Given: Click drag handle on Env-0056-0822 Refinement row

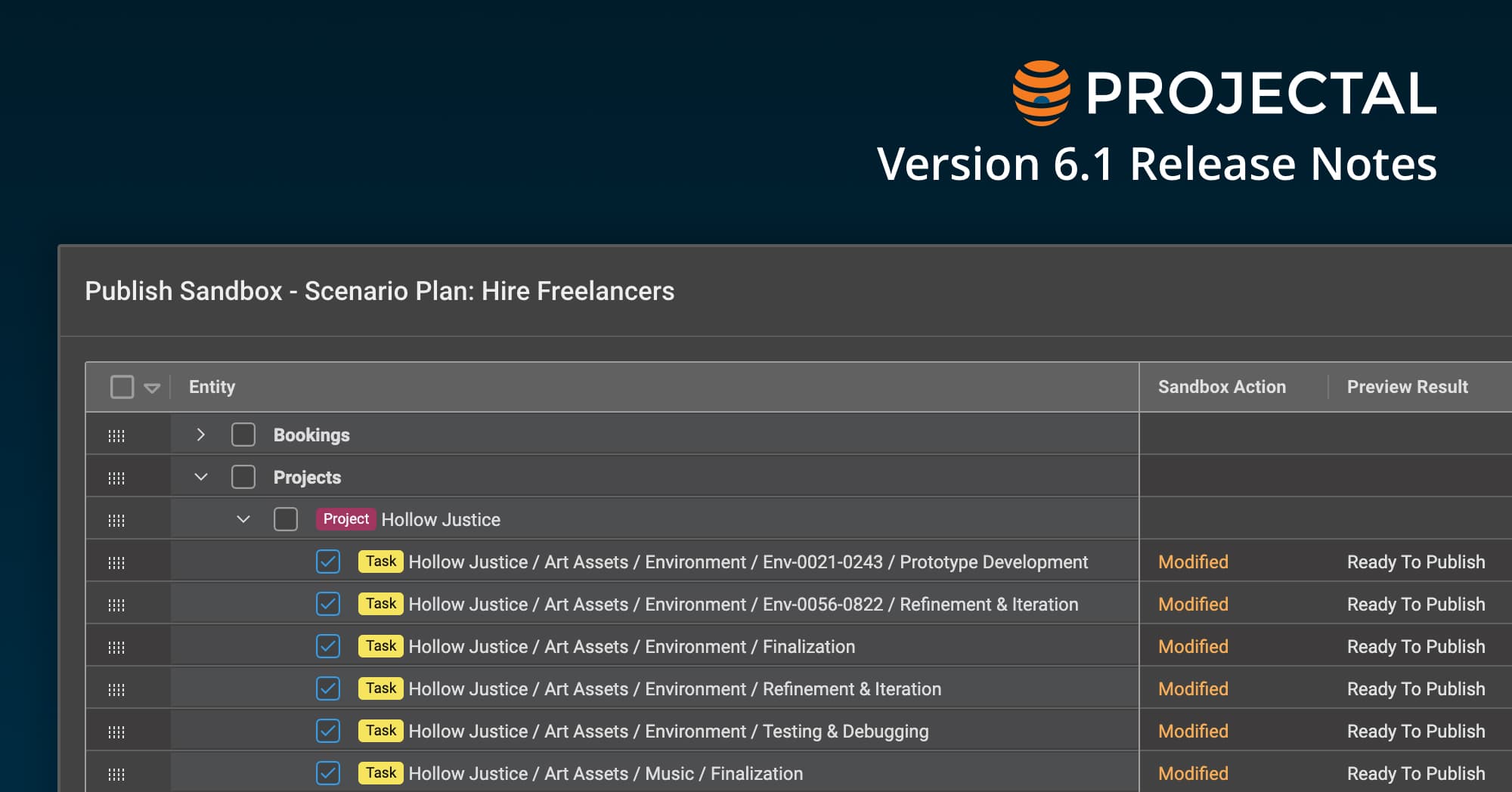Looking at the screenshot, I should (x=116, y=605).
